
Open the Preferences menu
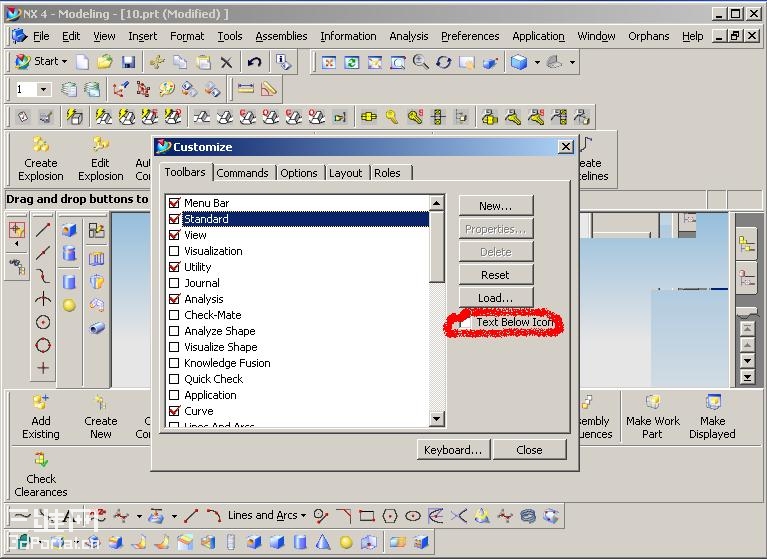click(470, 36)
